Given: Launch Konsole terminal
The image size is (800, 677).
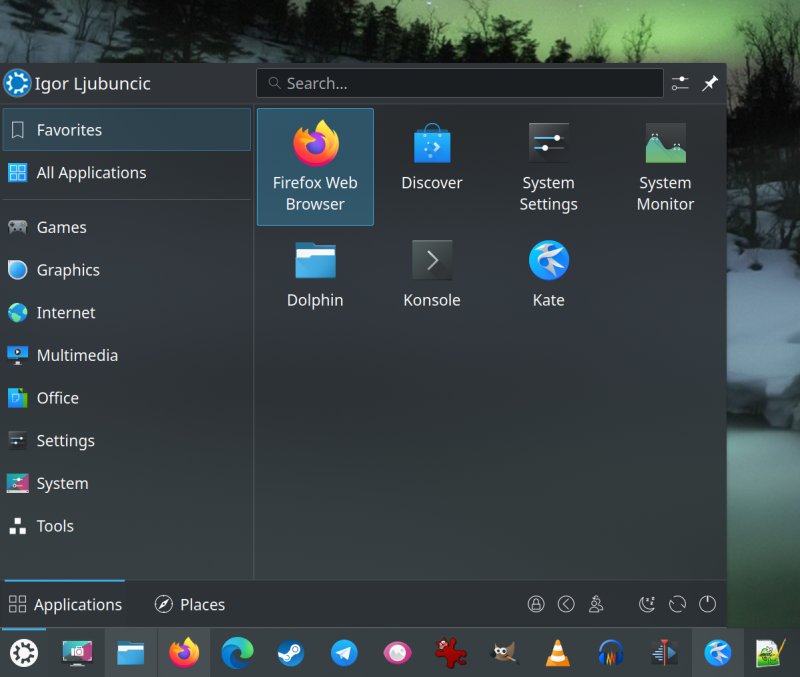Looking at the screenshot, I should tap(432, 273).
